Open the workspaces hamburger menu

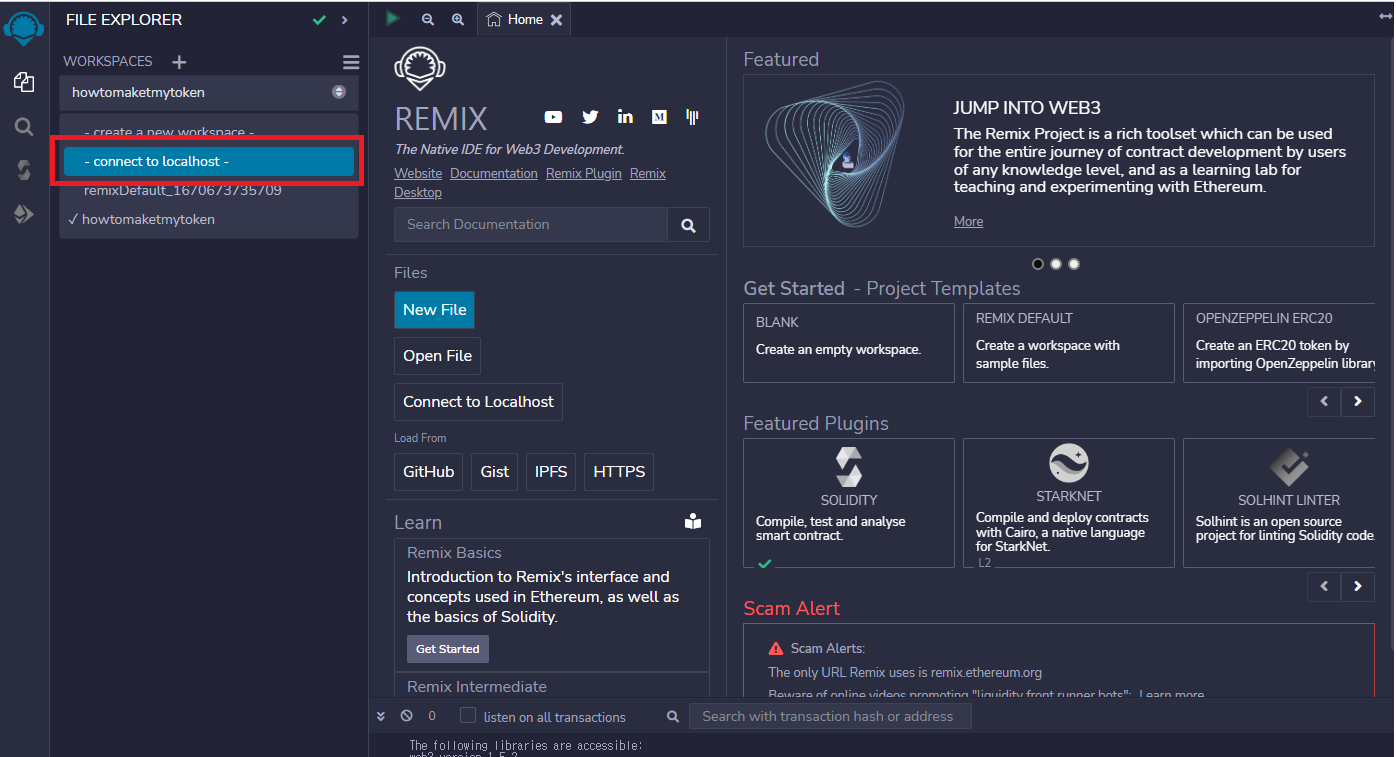[x=350, y=62]
